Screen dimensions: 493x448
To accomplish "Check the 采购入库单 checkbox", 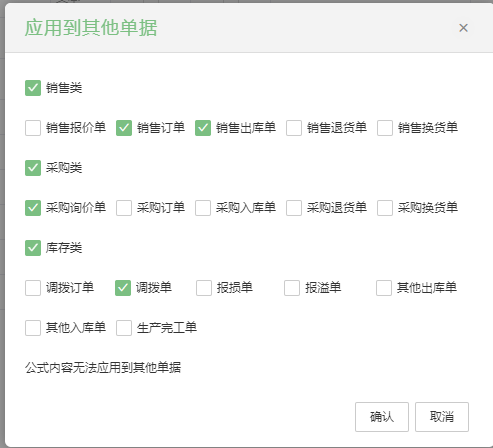I will click(x=203, y=208).
